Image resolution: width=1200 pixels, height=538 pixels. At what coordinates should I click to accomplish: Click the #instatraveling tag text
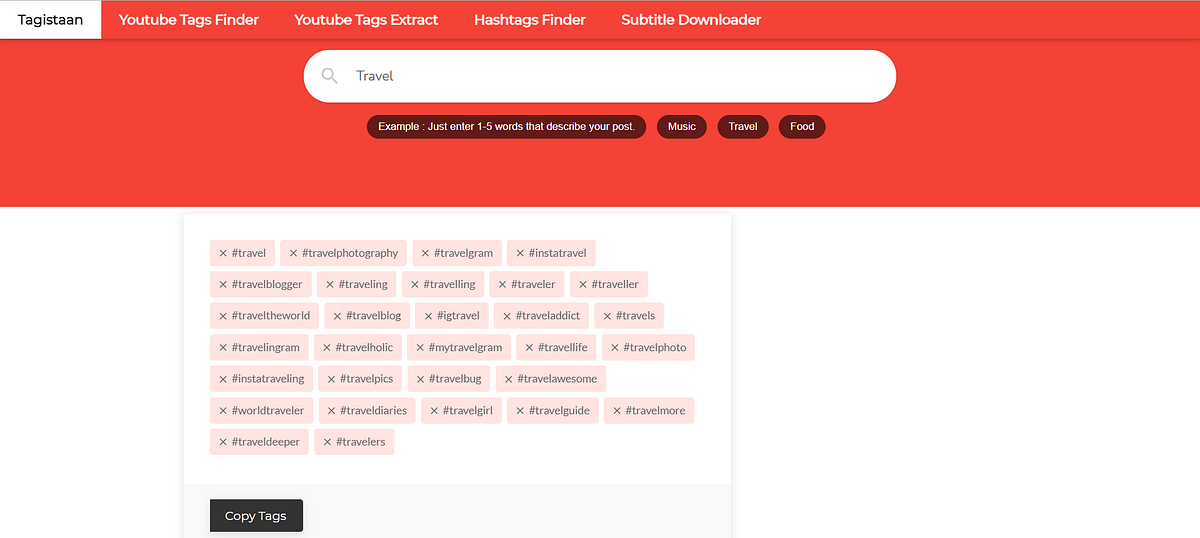(x=268, y=379)
